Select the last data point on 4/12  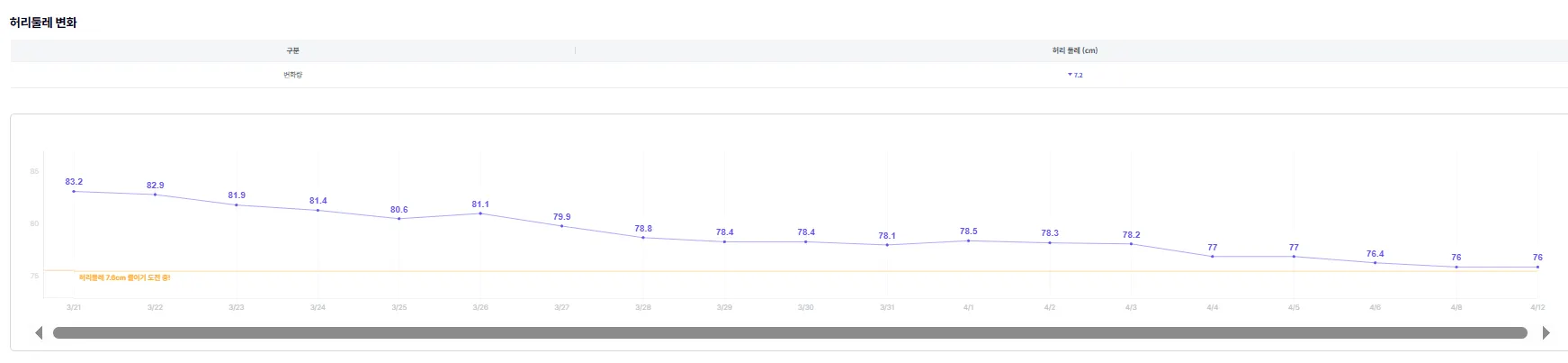[1537, 267]
